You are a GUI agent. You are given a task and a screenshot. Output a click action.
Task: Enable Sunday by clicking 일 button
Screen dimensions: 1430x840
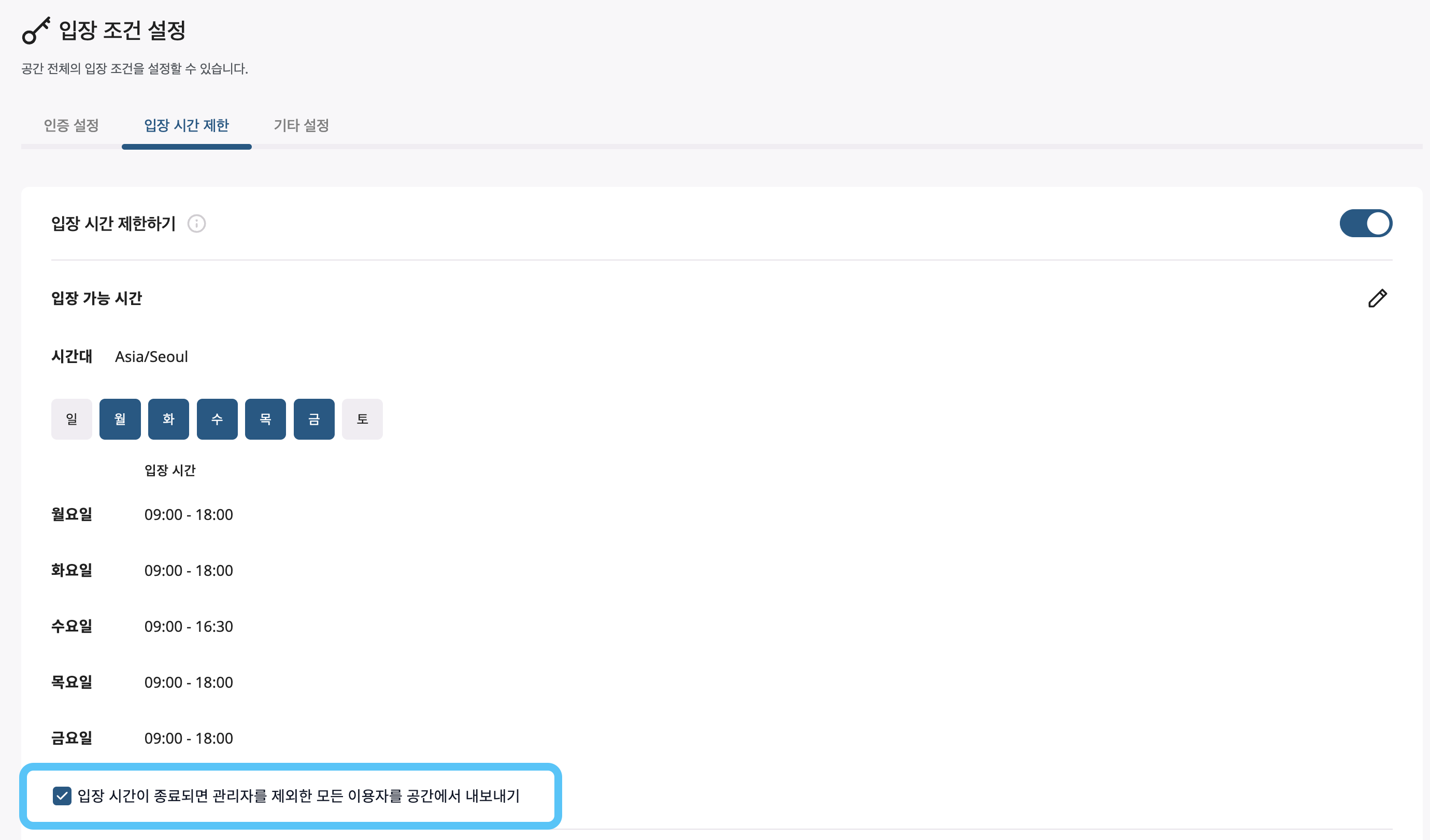tap(71, 418)
